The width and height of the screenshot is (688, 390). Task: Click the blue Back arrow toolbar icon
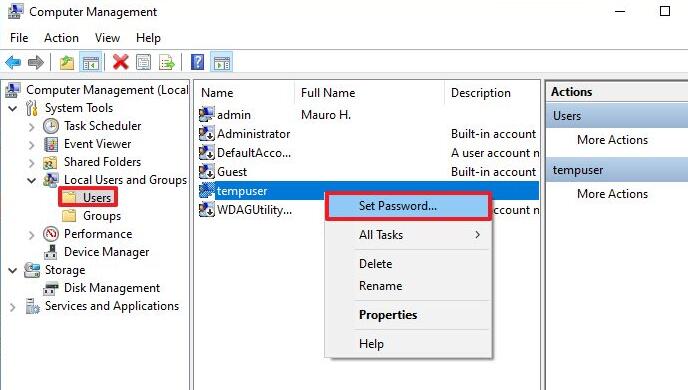point(13,63)
